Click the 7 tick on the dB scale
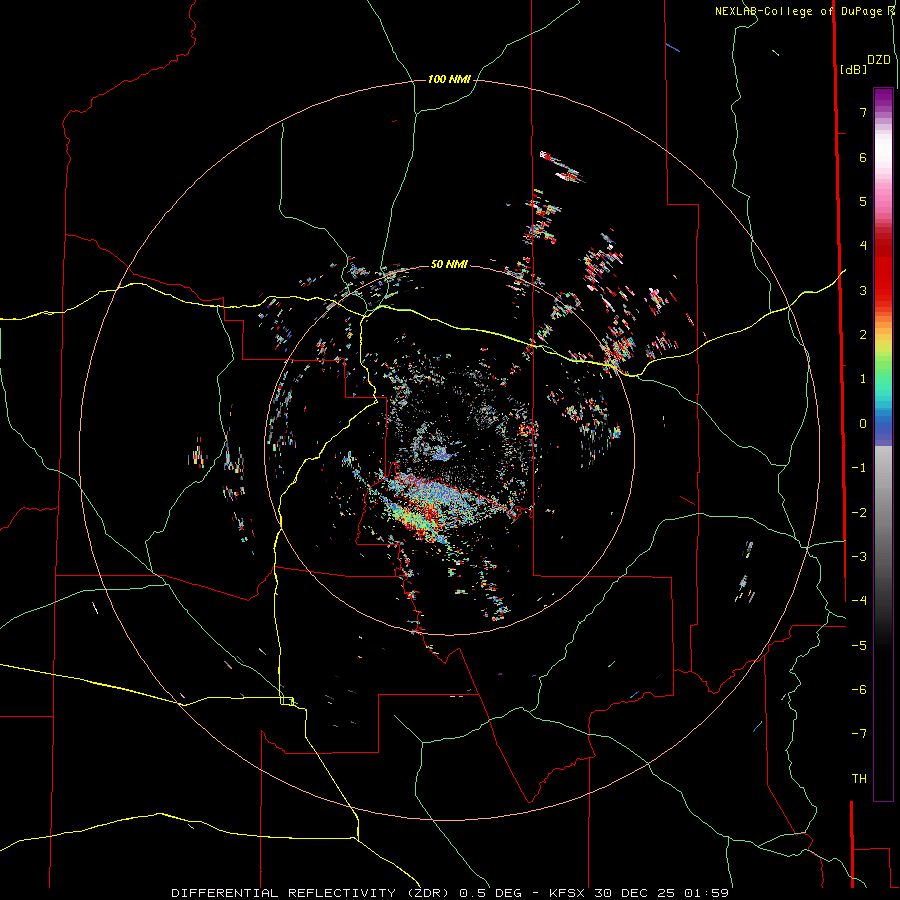900x900 pixels. click(863, 112)
